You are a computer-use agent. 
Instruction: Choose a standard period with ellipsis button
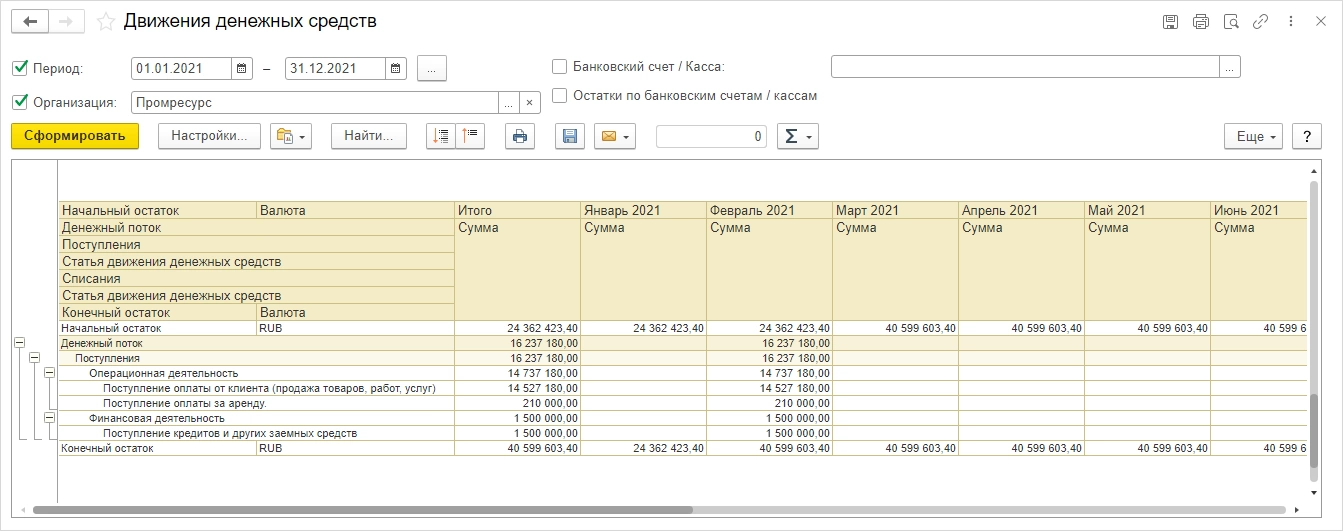432,68
